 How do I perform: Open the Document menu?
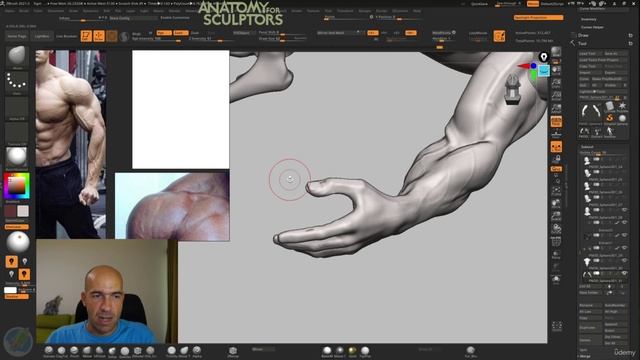click(x=56, y=11)
